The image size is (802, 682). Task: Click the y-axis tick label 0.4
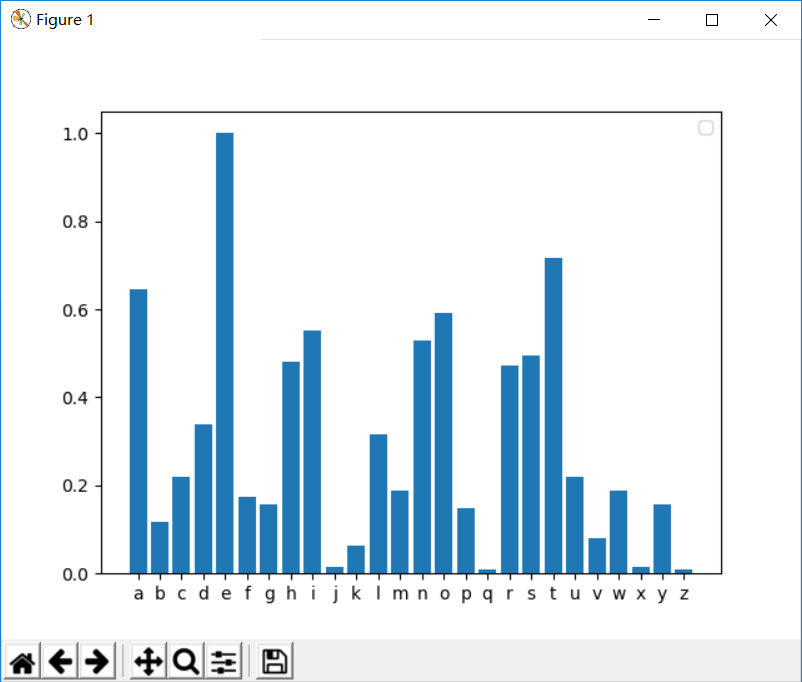point(75,398)
